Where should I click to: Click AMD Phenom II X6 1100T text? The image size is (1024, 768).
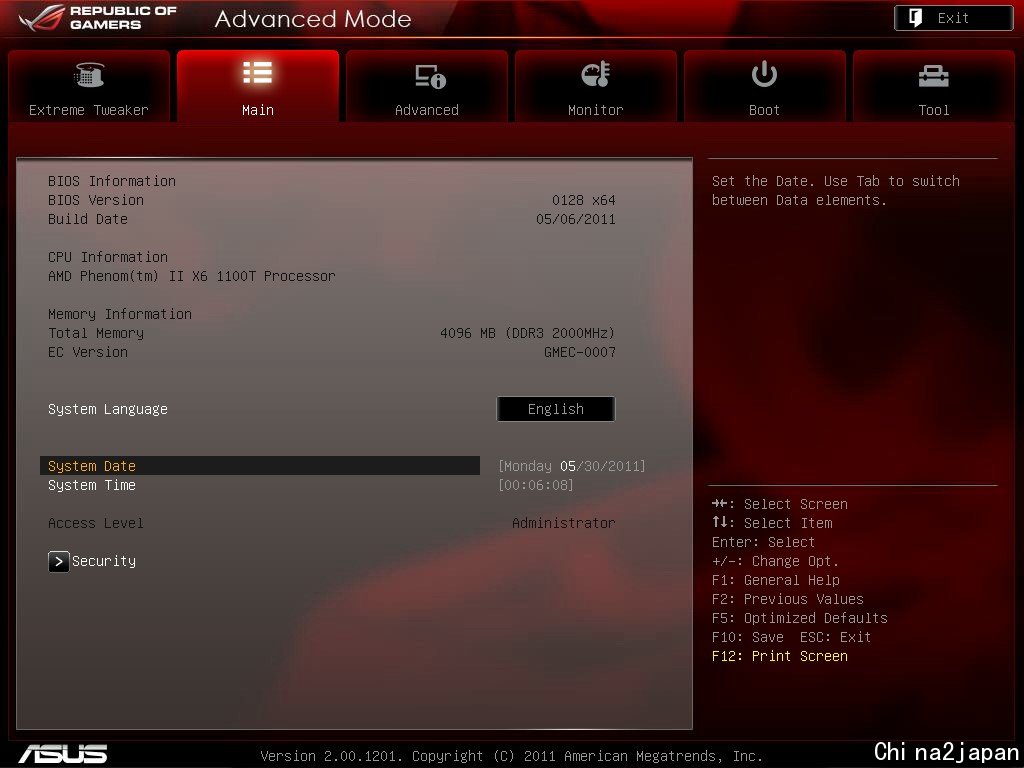[191, 276]
